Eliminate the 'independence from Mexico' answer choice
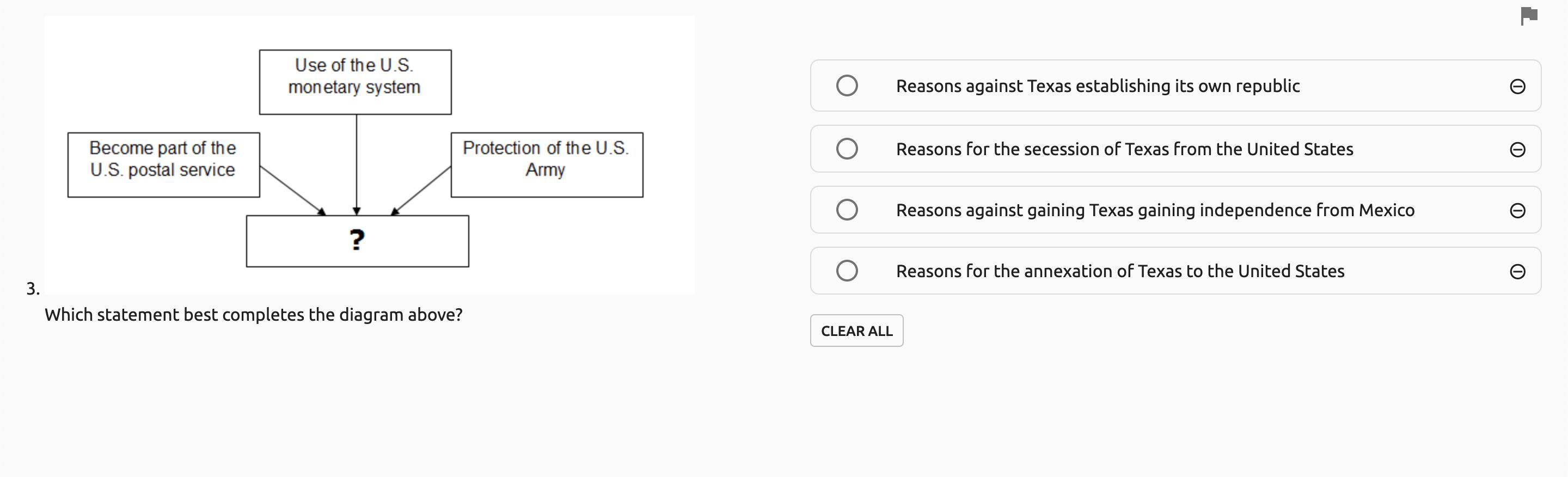This screenshot has height=477, width=1568. tap(1517, 211)
